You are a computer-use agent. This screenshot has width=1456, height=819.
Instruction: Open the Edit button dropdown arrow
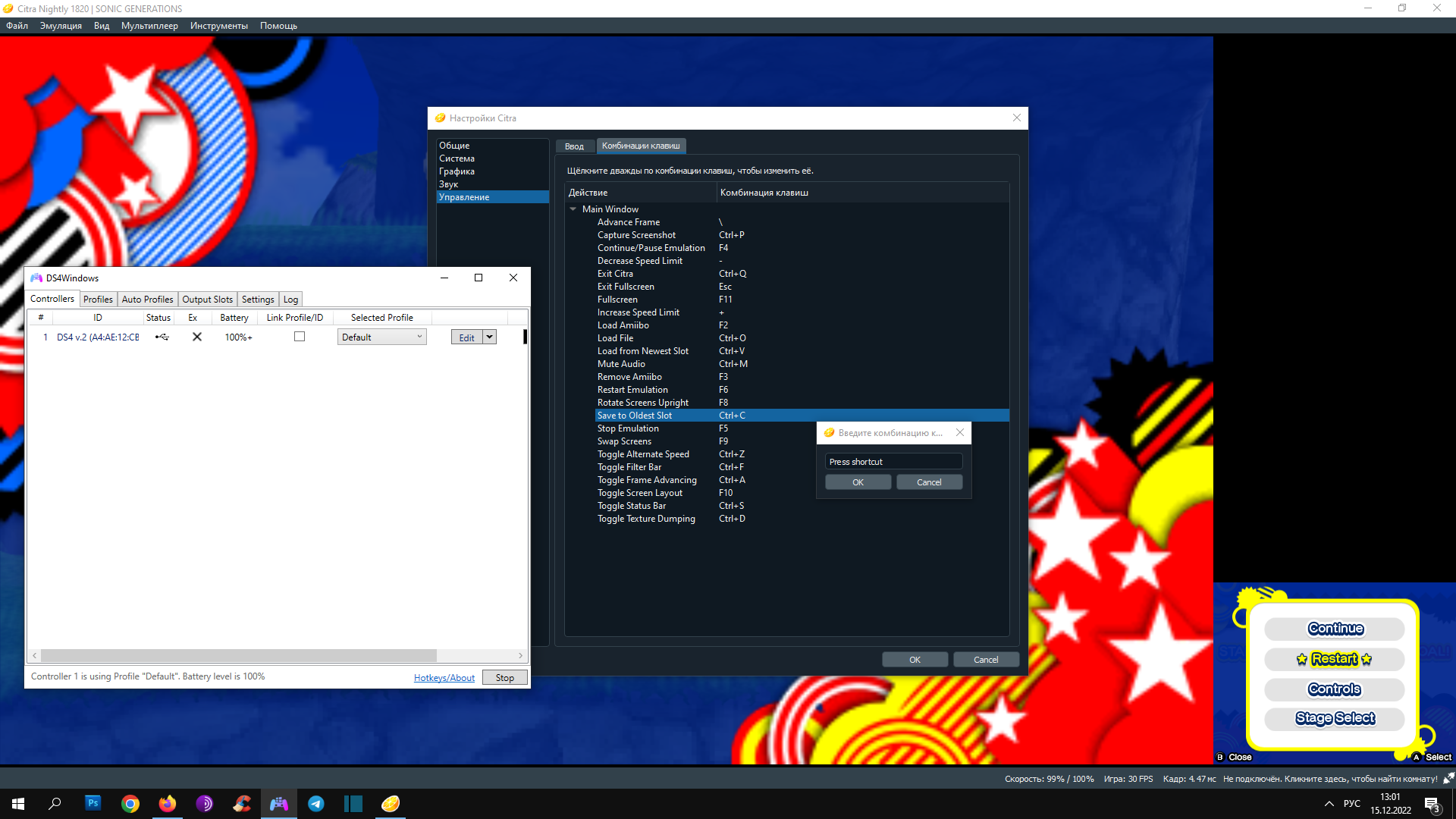tap(490, 337)
